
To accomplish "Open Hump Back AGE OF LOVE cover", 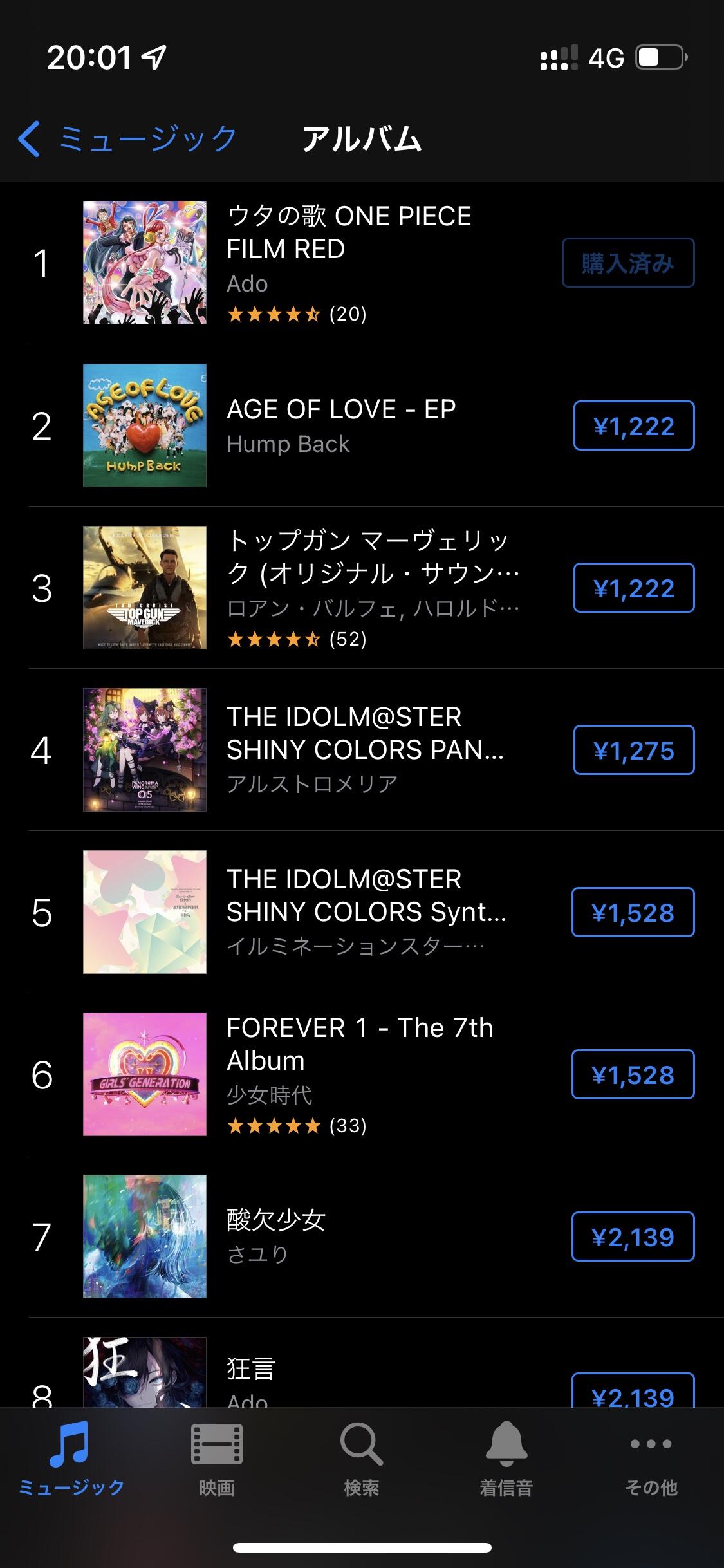I will pos(145,425).
